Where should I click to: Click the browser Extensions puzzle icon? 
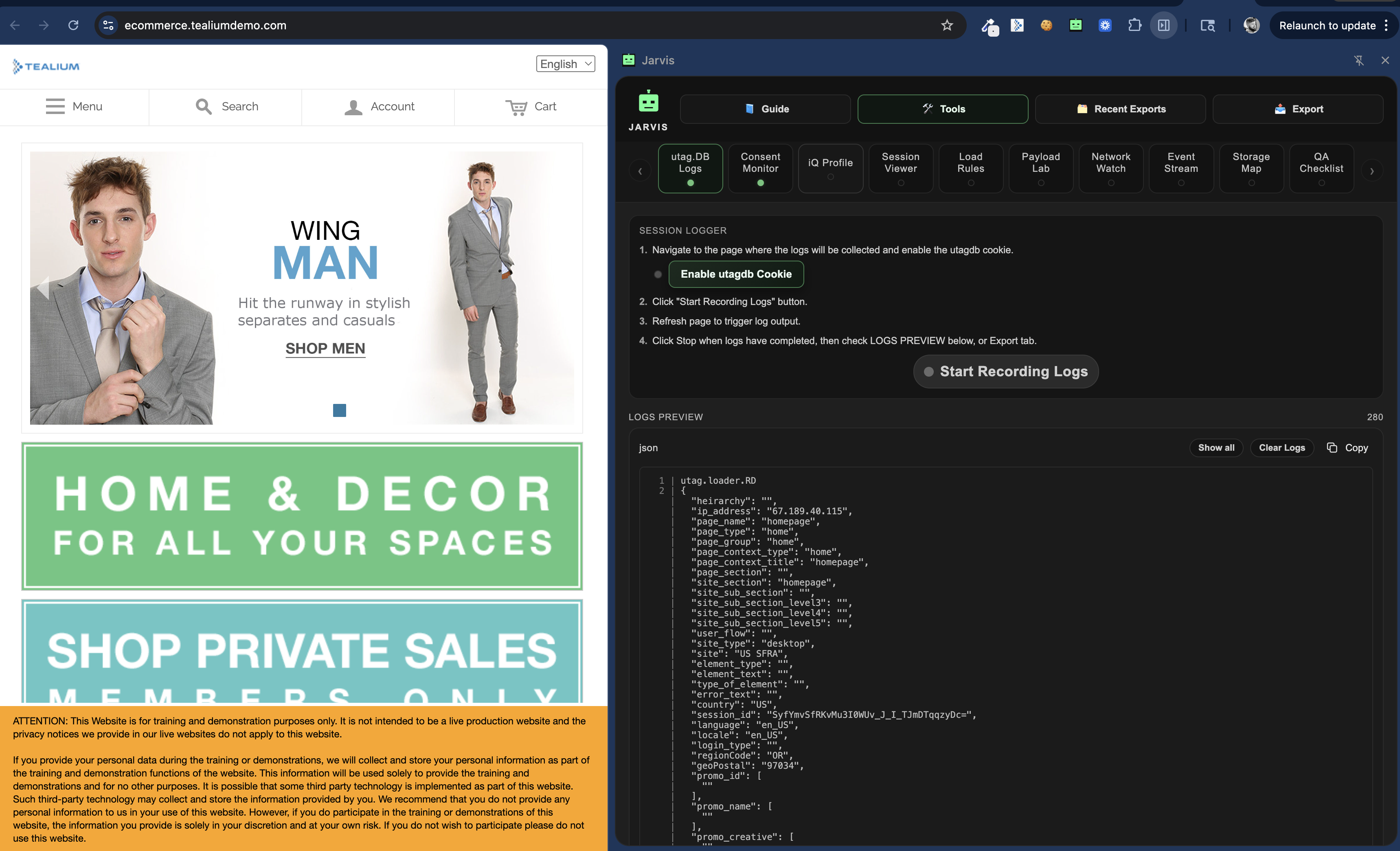pos(1134,25)
